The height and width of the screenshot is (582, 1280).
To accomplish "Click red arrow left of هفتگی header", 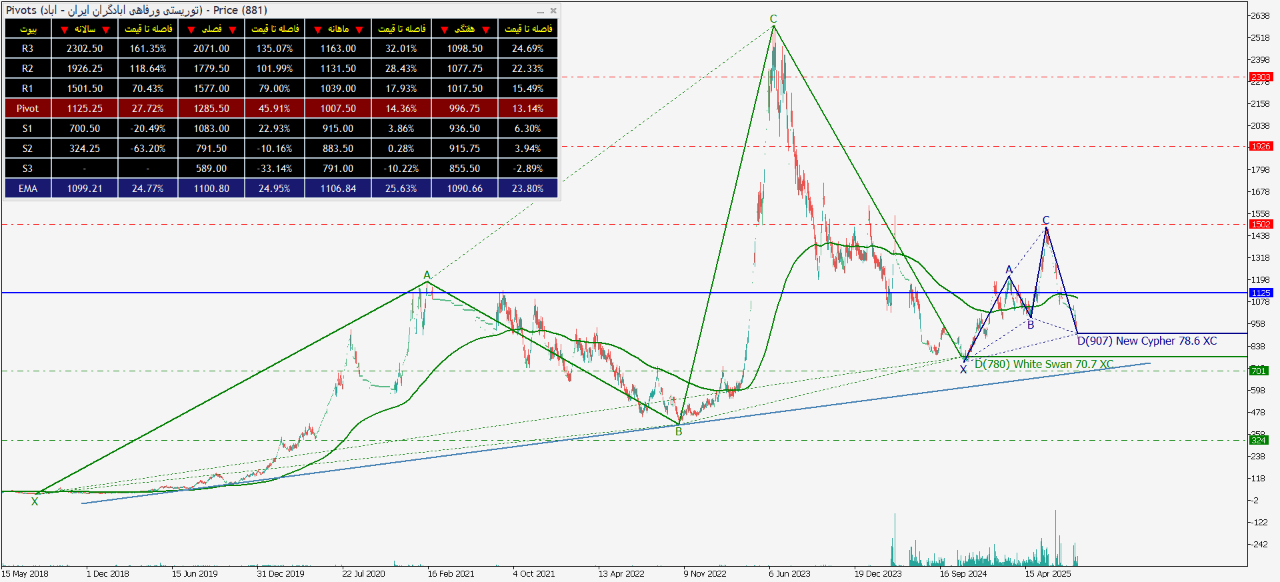I will [x=442, y=29].
